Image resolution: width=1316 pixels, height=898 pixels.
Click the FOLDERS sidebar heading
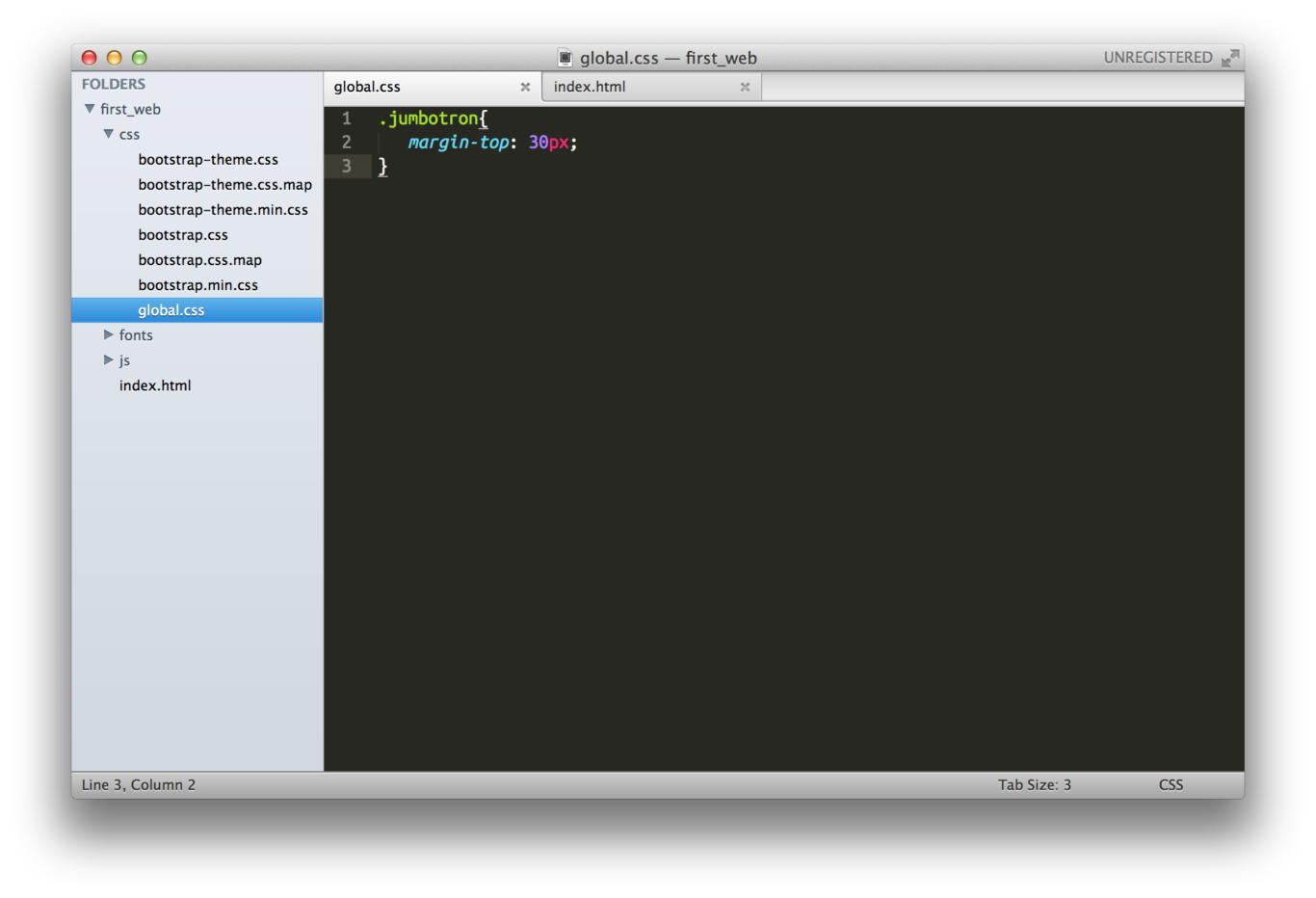[114, 84]
